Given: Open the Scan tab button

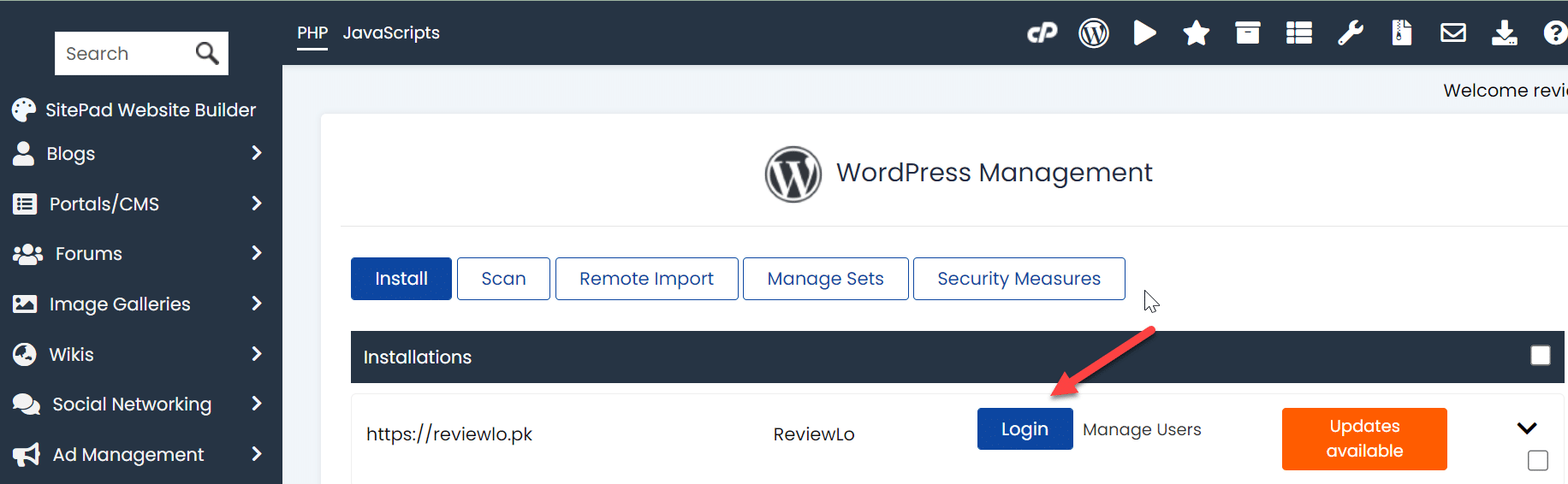Looking at the screenshot, I should click(503, 279).
